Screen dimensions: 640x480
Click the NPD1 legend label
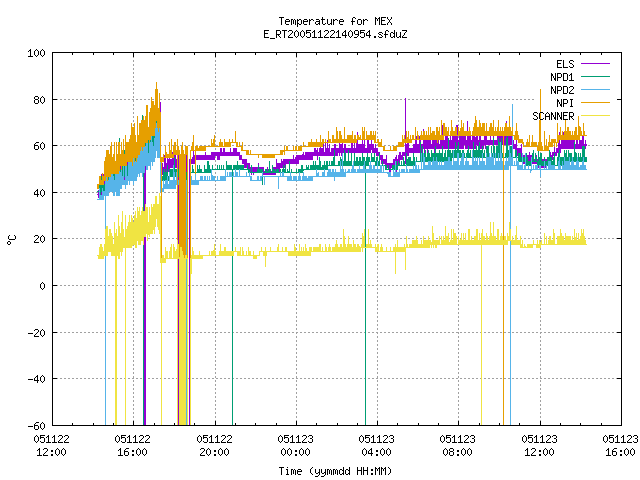562,77
